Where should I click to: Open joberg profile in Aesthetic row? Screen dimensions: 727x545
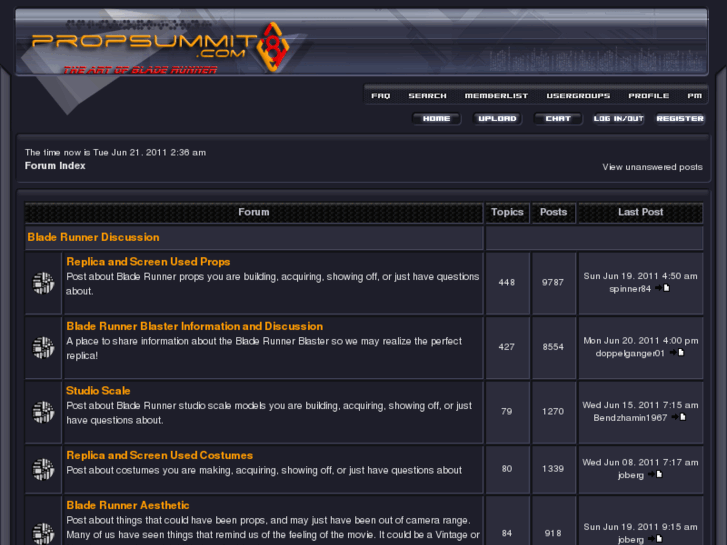(x=631, y=539)
